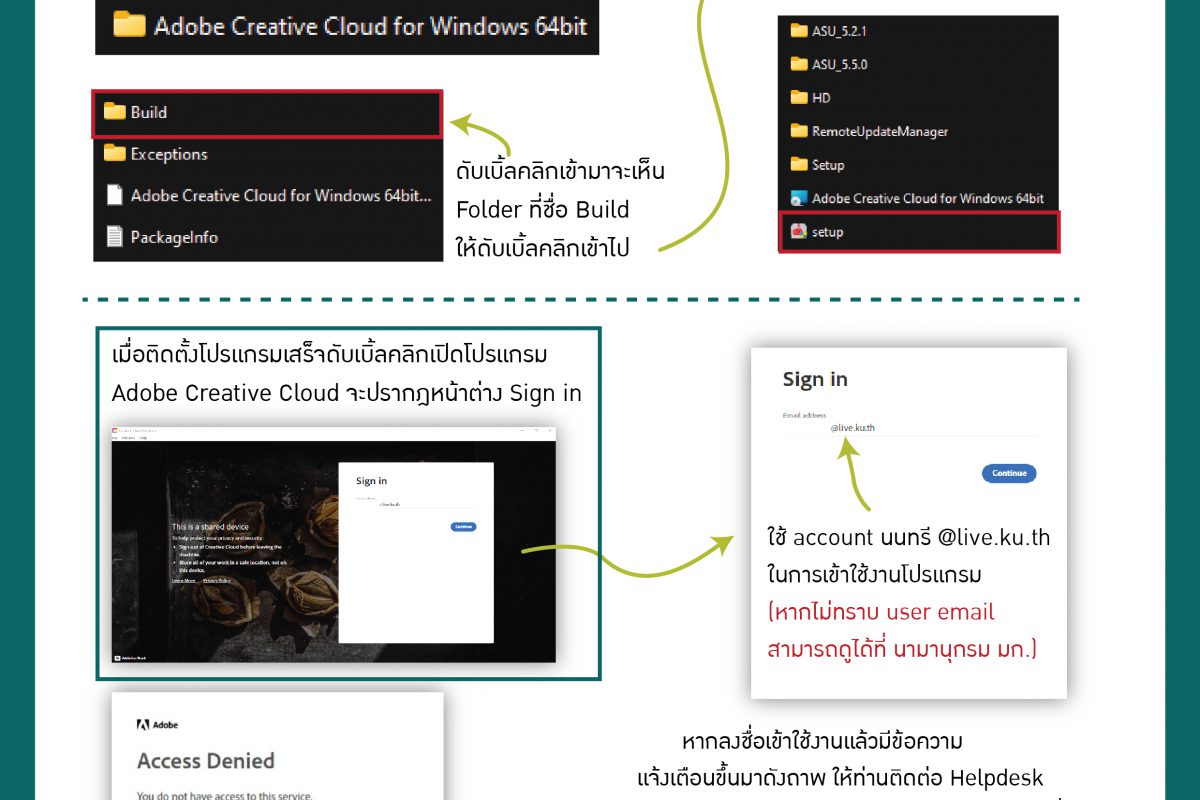Screen dimensions: 1200x800
Task: Select the truncated Adobe Creative Cloud for Windows 64bit... document file
Action: tap(267, 196)
